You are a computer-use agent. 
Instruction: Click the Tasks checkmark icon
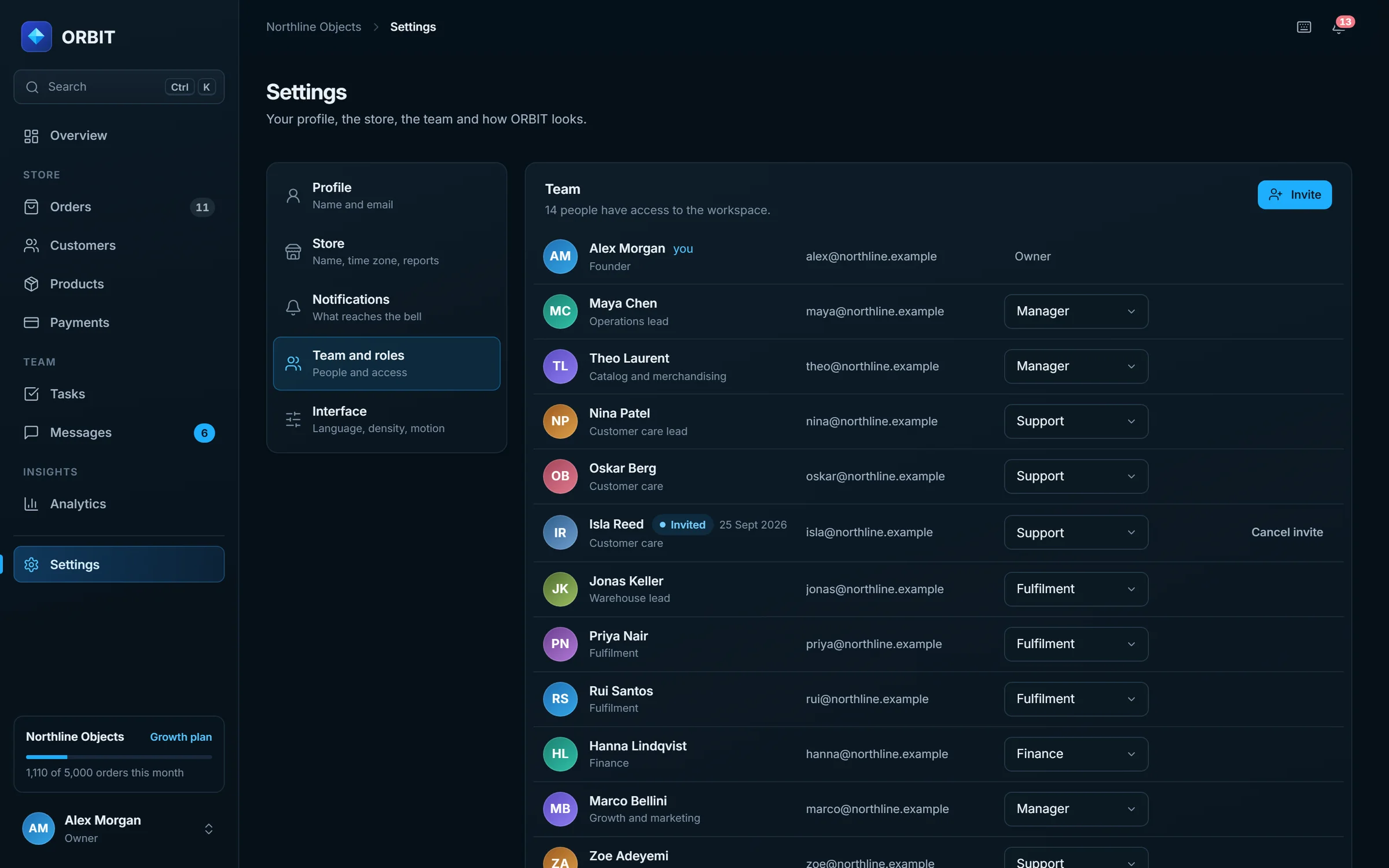[31, 394]
